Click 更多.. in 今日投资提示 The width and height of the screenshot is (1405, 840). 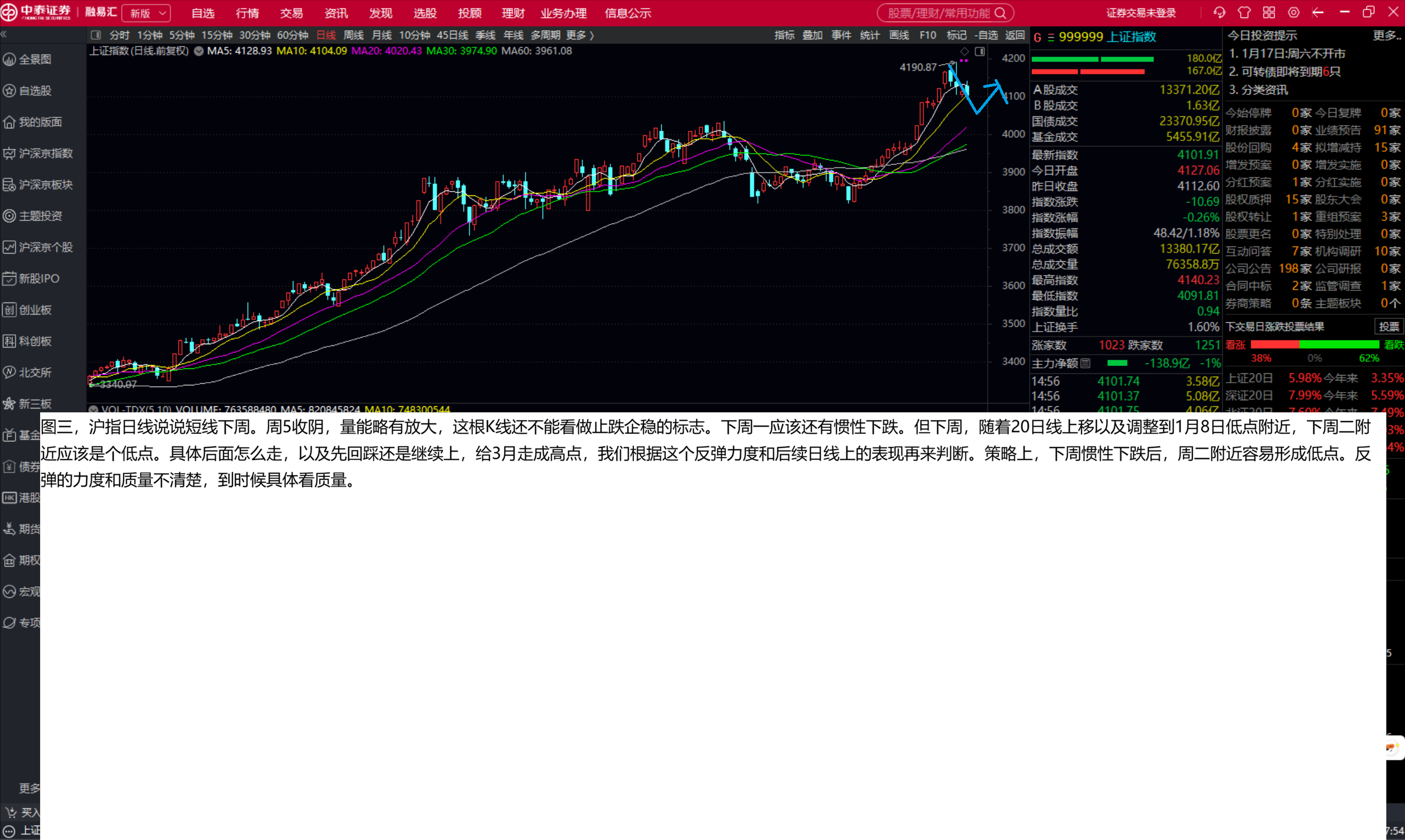[x=1386, y=36]
